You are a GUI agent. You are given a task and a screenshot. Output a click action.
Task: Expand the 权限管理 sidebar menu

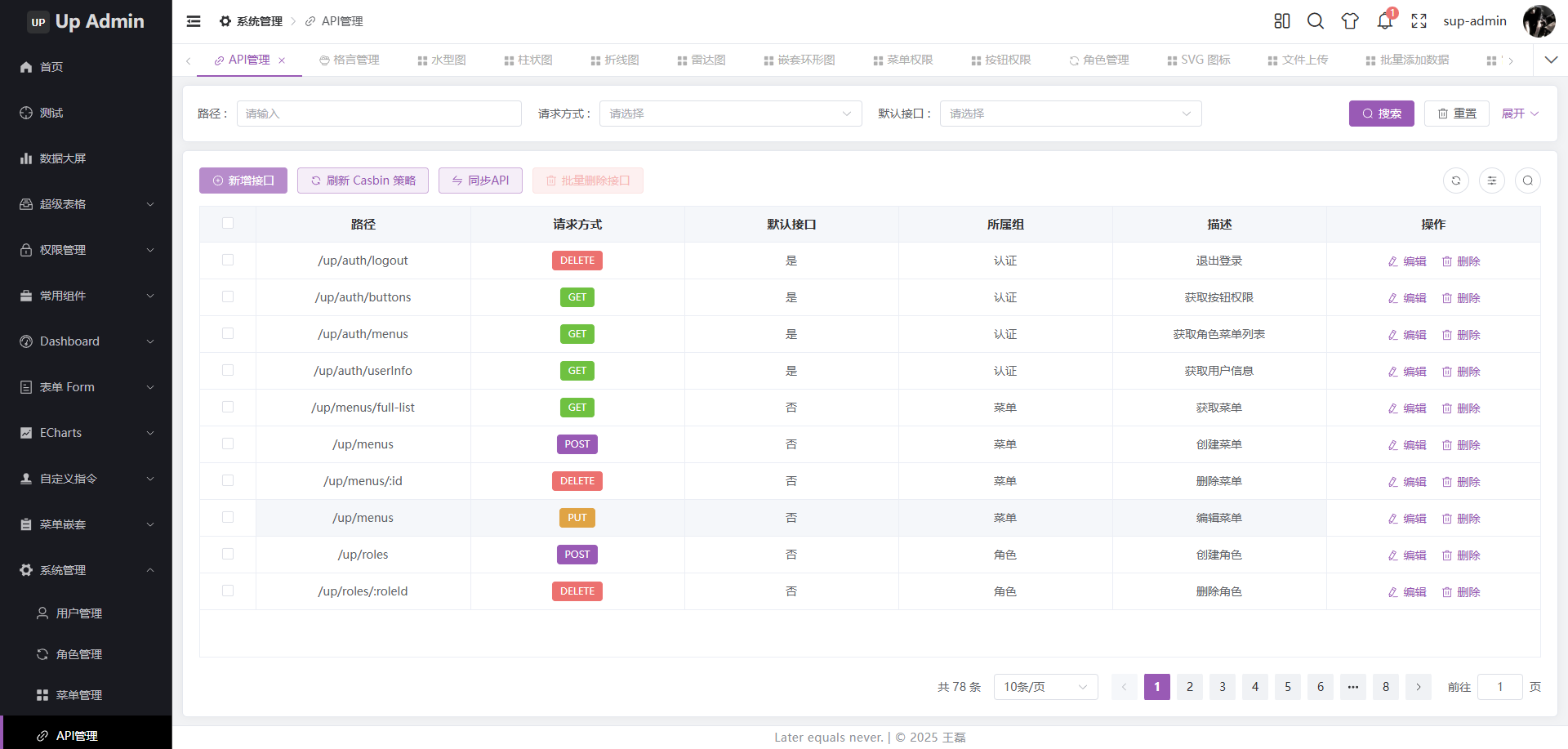point(86,250)
